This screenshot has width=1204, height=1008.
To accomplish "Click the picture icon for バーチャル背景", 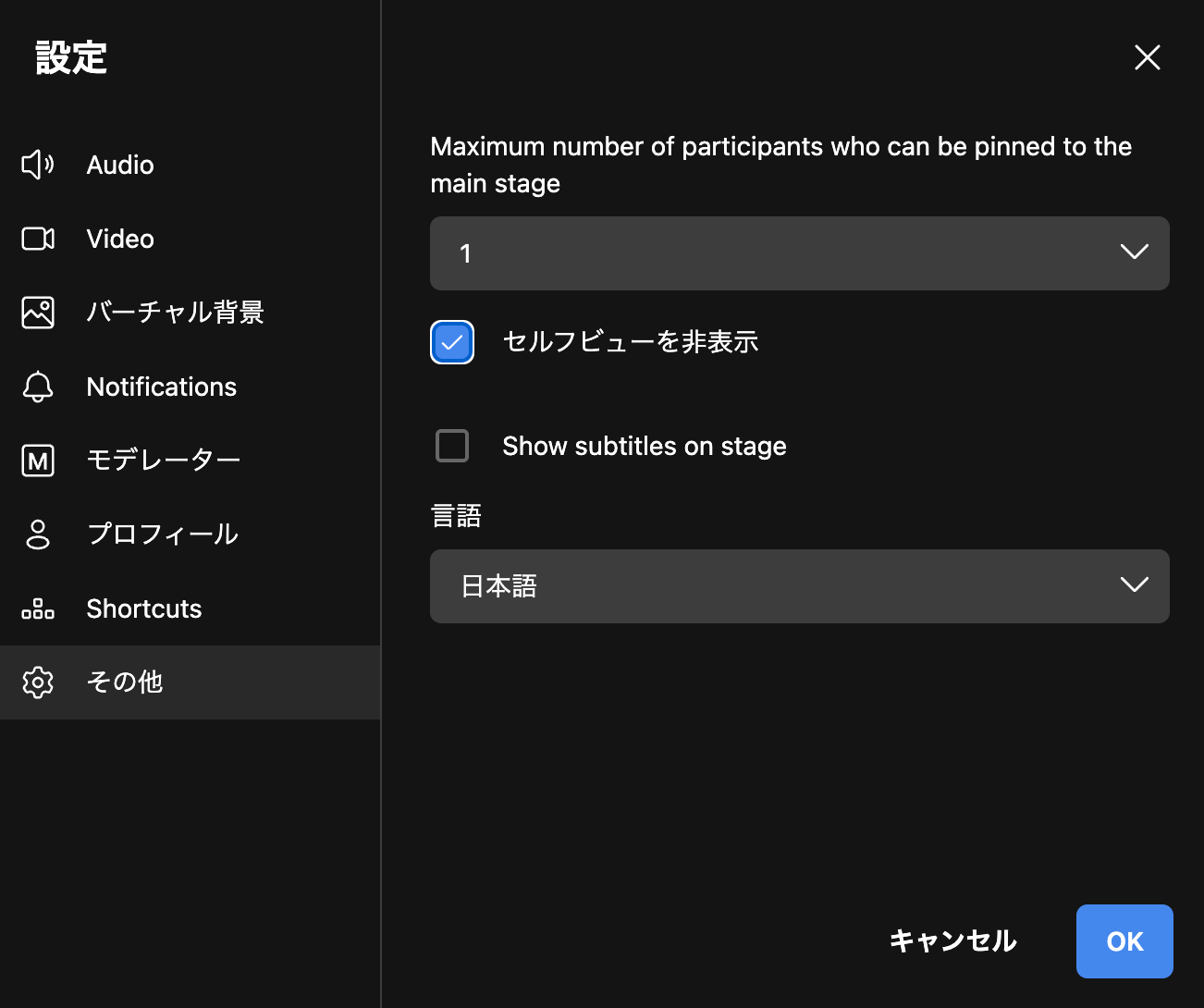I will coord(38,313).
